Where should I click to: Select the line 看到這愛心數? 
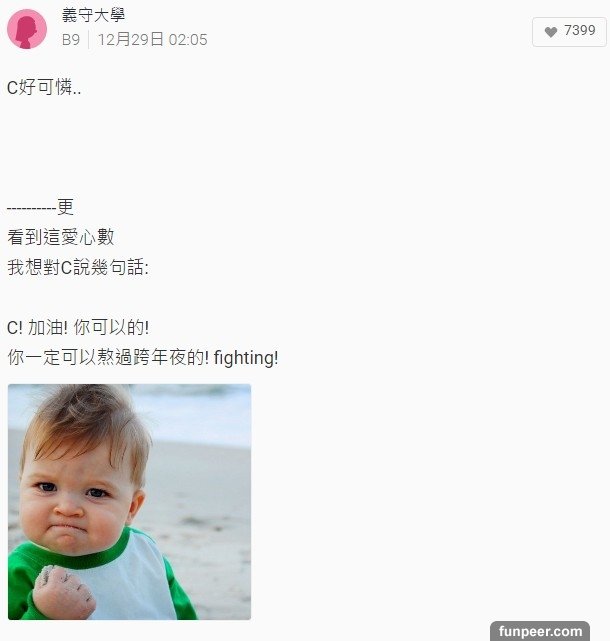61,237
